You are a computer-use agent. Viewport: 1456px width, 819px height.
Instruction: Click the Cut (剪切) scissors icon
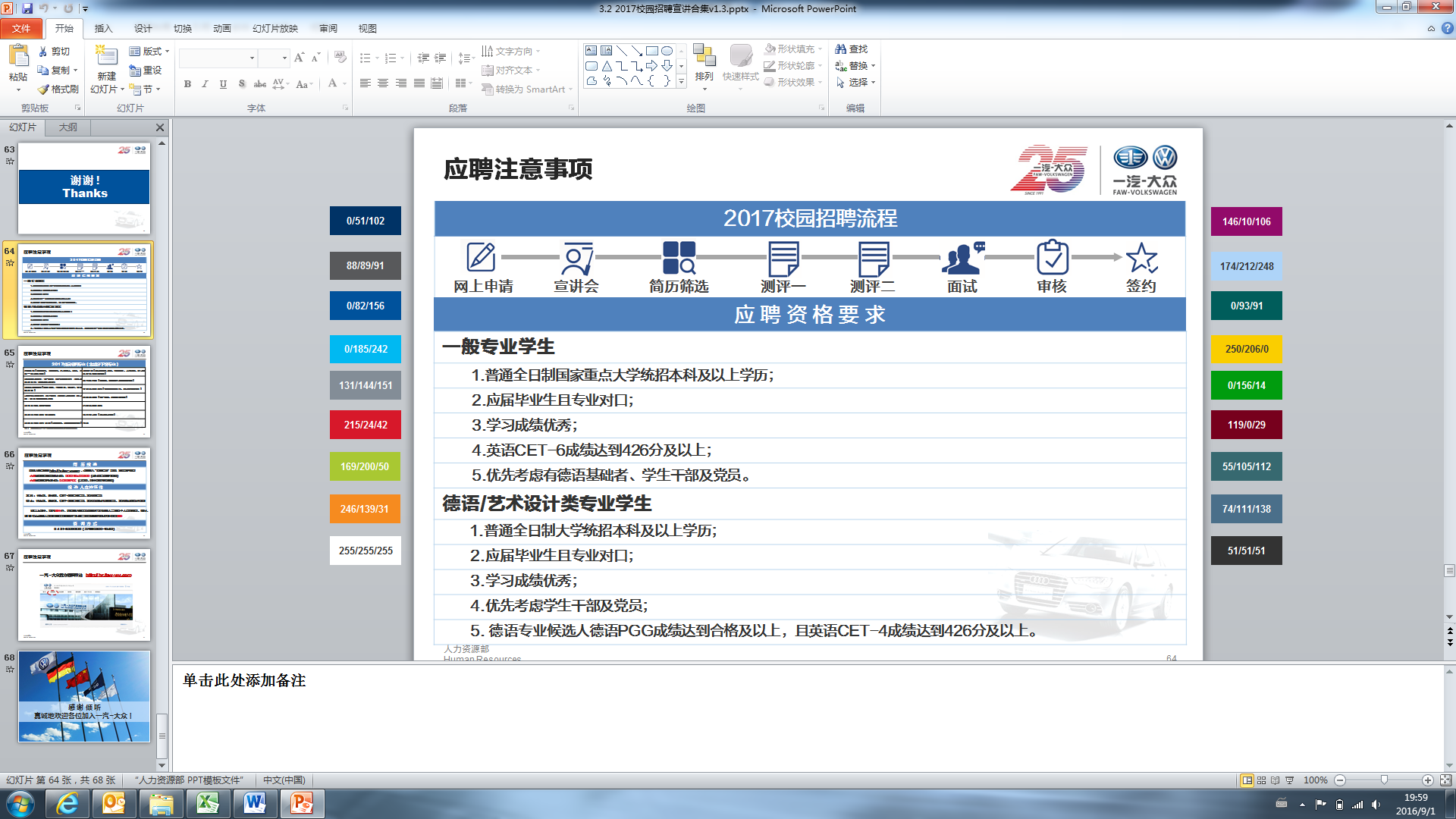click(x=43, y=52)
